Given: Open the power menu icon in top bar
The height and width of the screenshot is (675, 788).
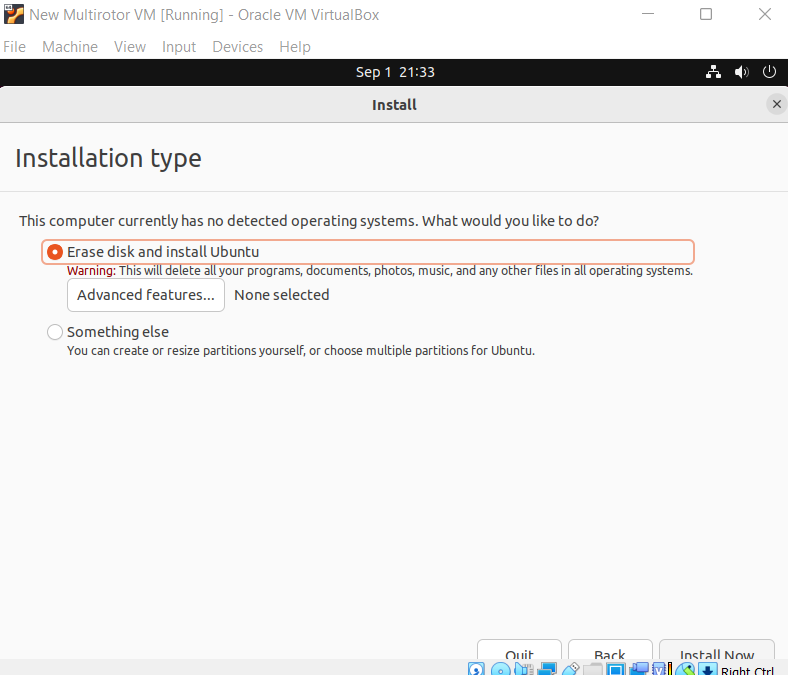Looking at the screenshot, I should click(x=769, y=72).
